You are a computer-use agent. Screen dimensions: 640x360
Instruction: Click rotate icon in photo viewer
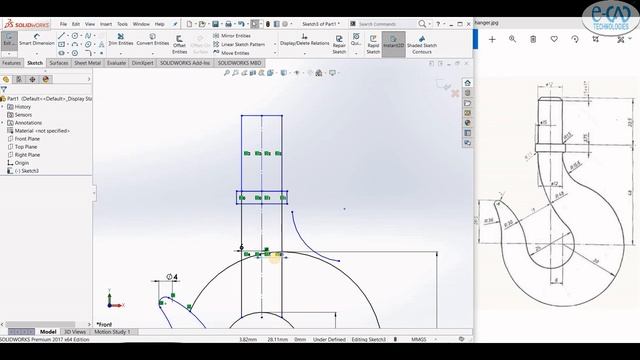pyautogui.click(x=575, y=39)
